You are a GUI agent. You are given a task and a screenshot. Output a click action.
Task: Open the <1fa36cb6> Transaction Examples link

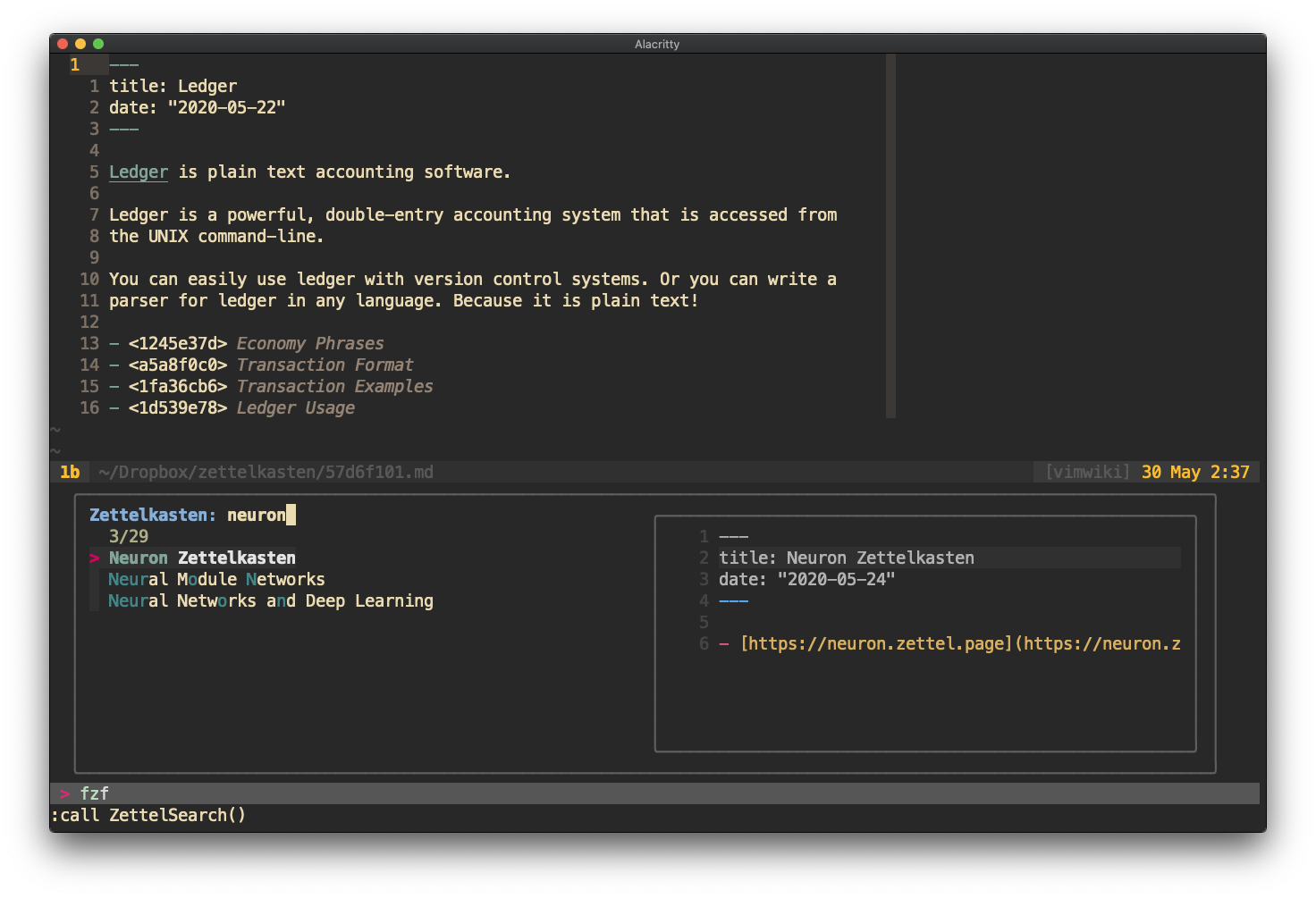(281, 387)
